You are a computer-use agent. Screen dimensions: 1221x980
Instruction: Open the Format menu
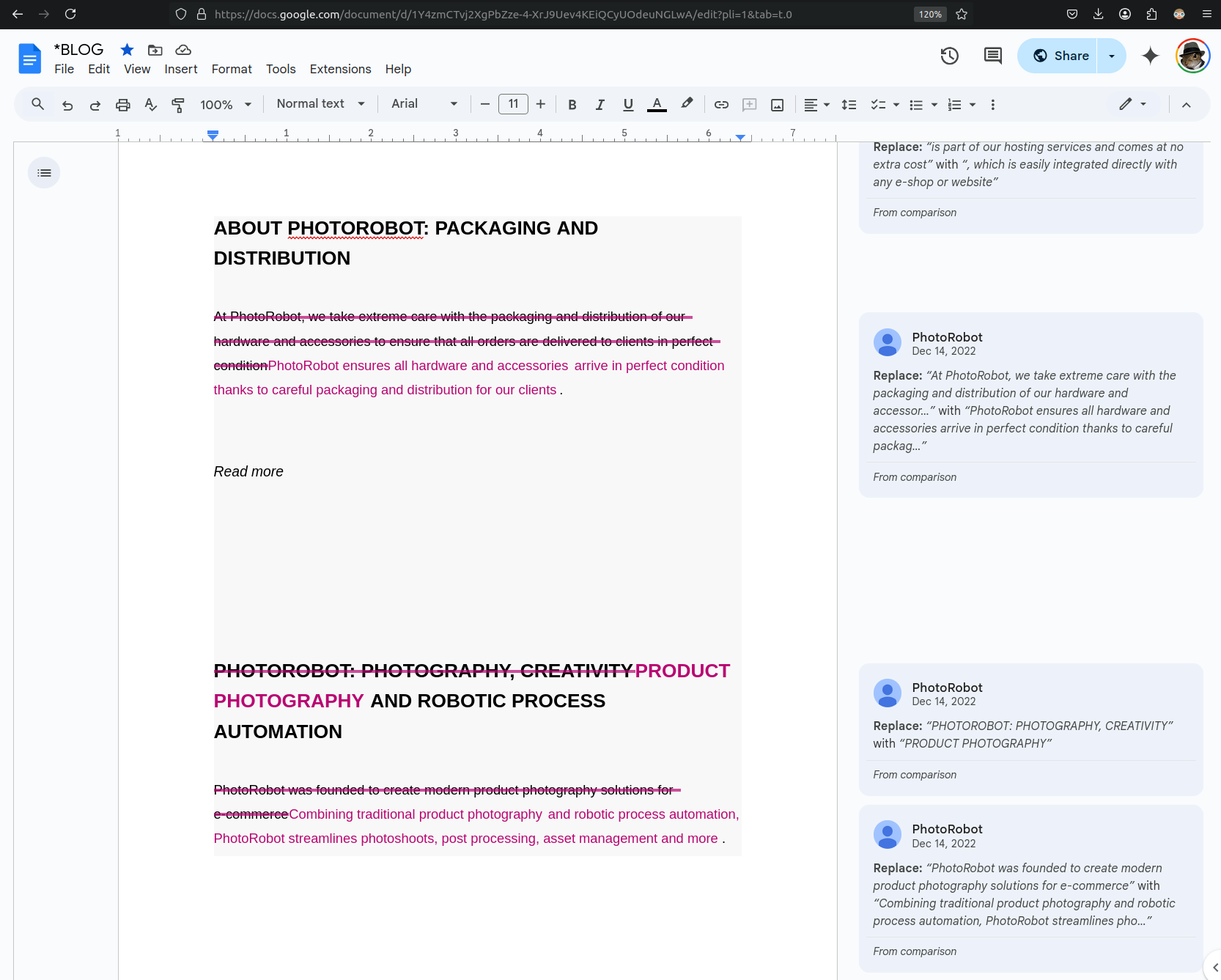[x=232, y=69]
